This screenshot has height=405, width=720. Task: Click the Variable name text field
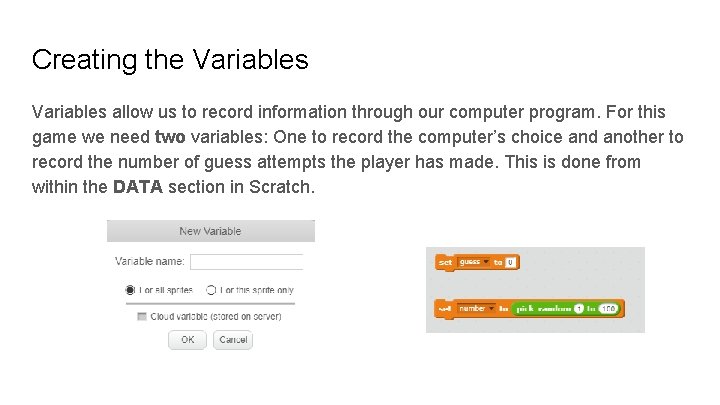(246, 262)
